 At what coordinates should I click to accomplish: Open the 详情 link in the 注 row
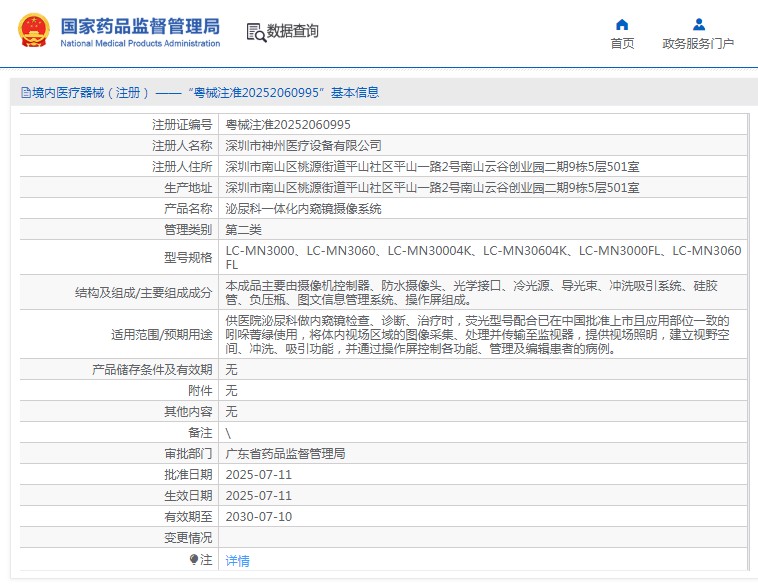tap(237, 561)
